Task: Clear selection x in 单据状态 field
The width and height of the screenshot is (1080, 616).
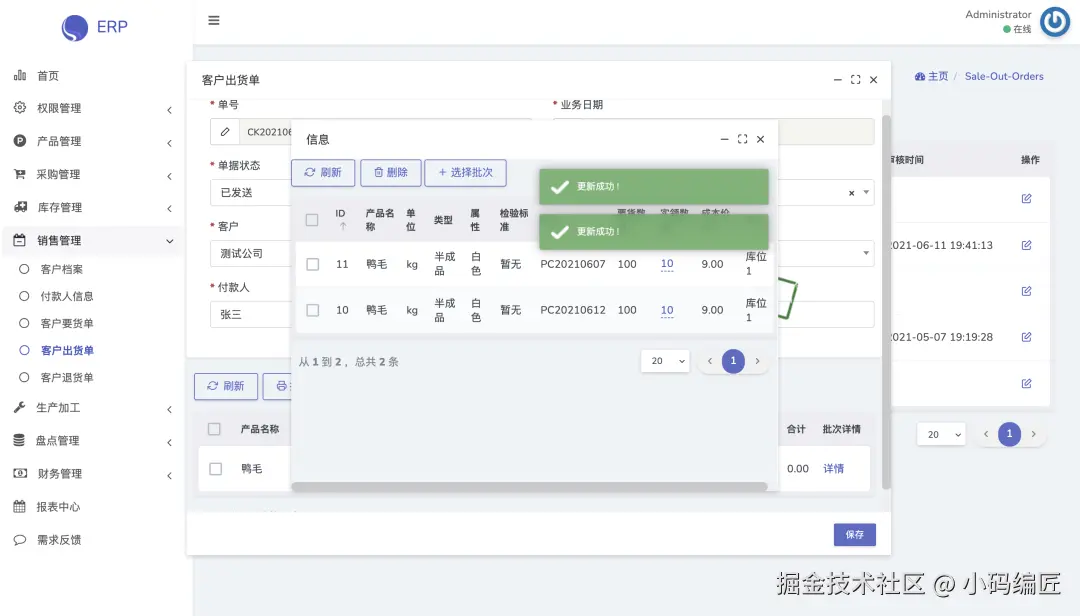Action: click(851, 193)
